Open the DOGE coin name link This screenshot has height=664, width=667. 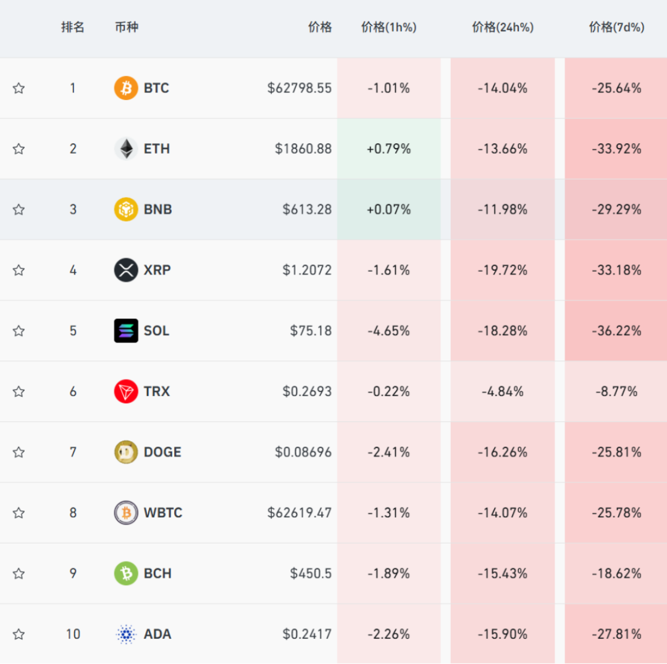pos(162,452)
